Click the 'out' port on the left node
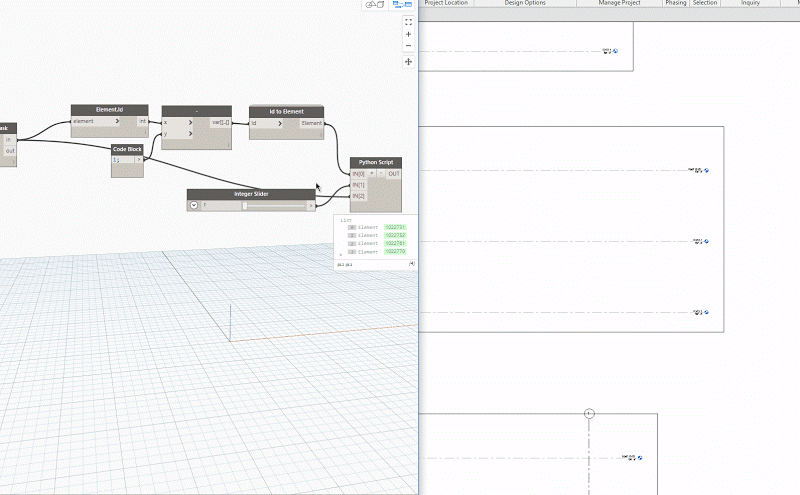 click(x=10, y=151)
